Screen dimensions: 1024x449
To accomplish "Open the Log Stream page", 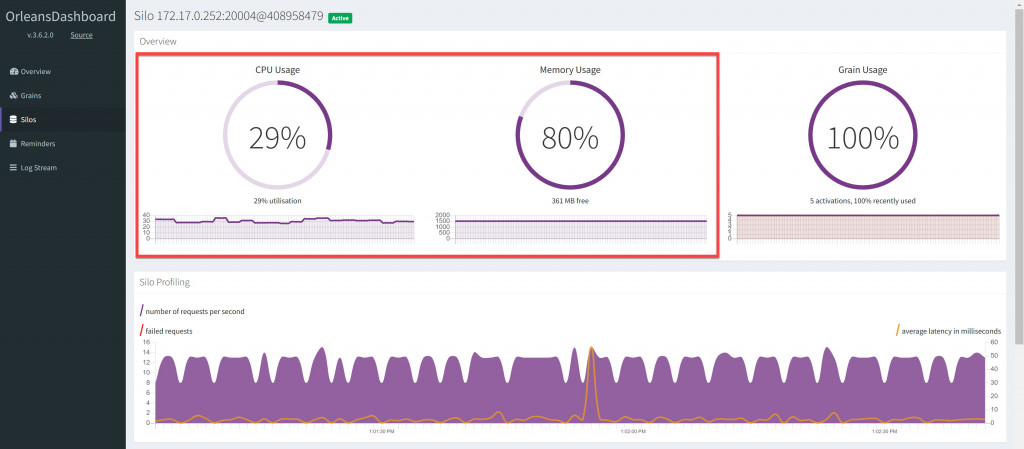I will pyautogui.click(x=63, y=168).
